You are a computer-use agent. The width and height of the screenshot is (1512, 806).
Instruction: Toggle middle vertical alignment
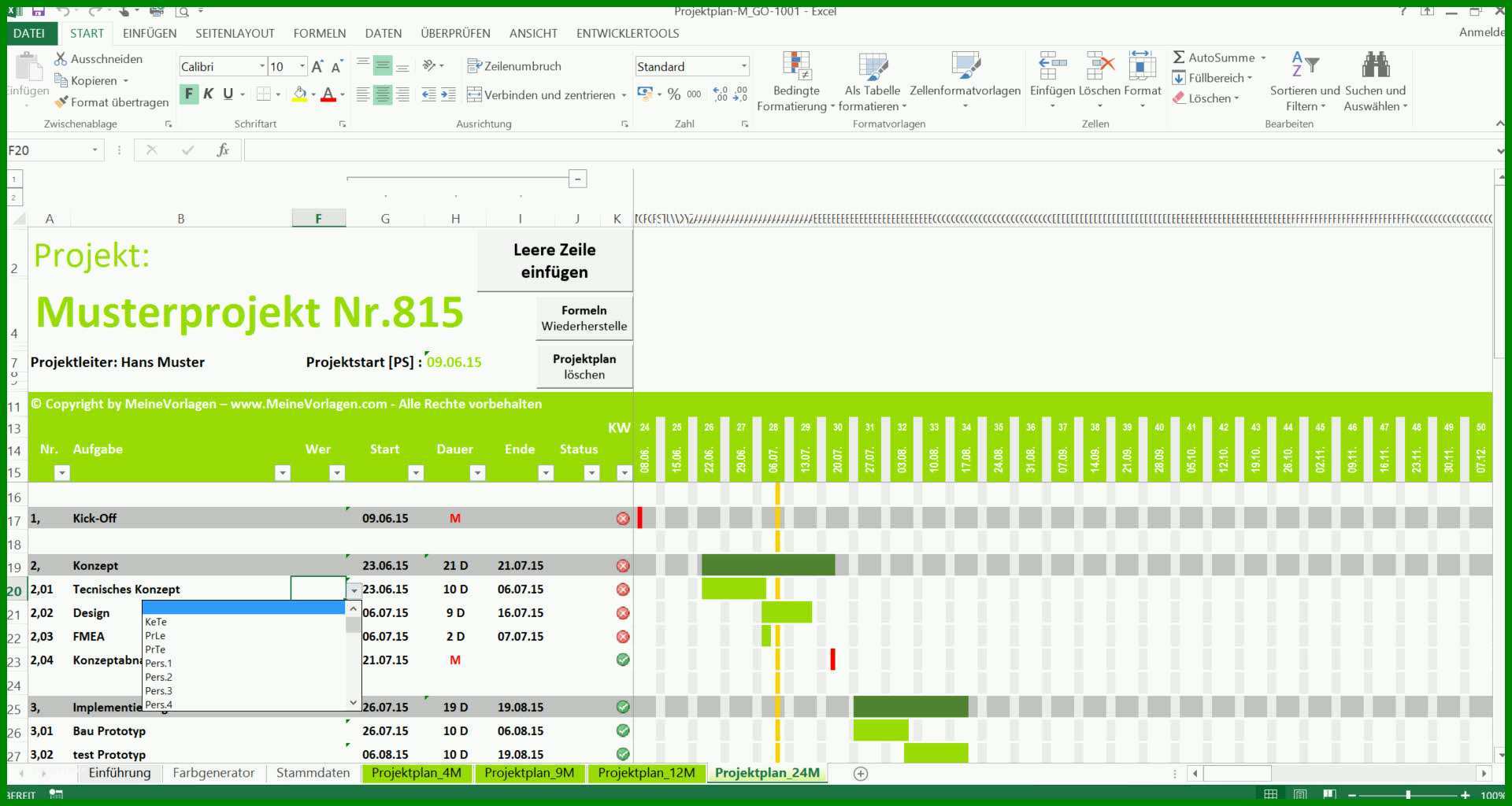click(x=383, y=66)
